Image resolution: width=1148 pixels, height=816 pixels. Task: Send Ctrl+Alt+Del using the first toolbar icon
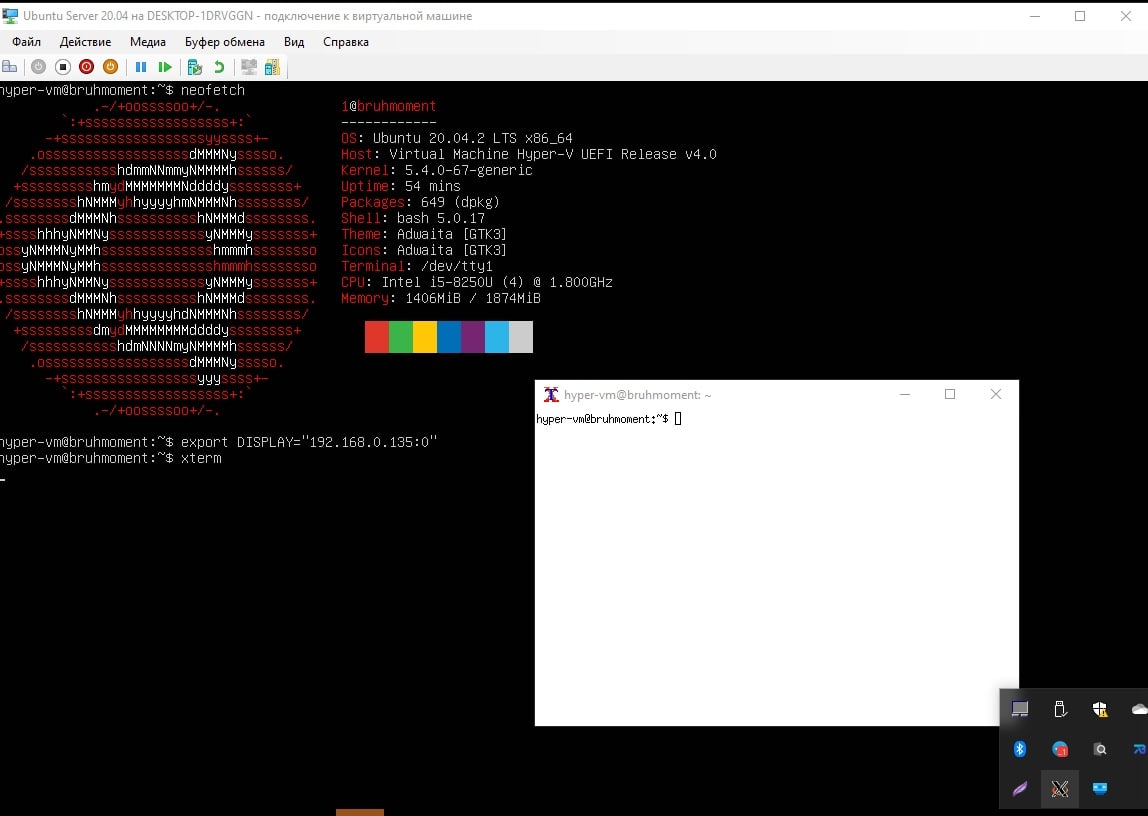pos(10,67)
